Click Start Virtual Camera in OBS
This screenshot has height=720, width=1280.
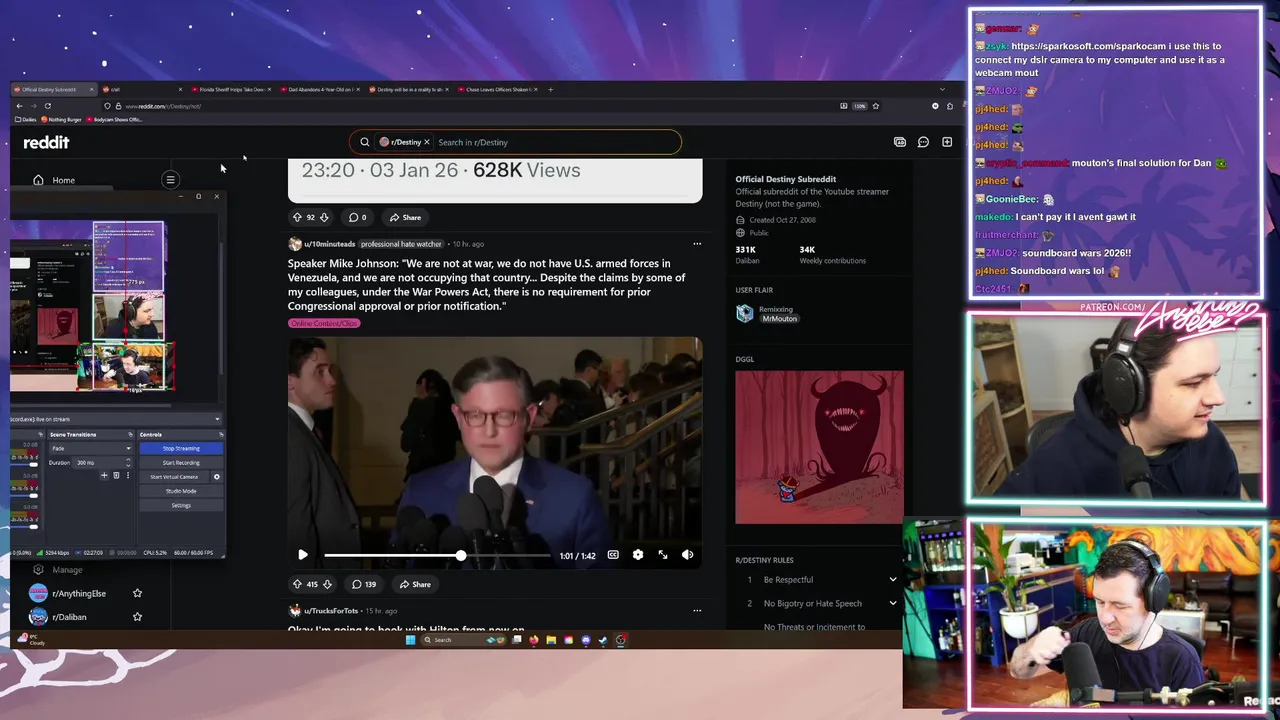tap(174, 477)
